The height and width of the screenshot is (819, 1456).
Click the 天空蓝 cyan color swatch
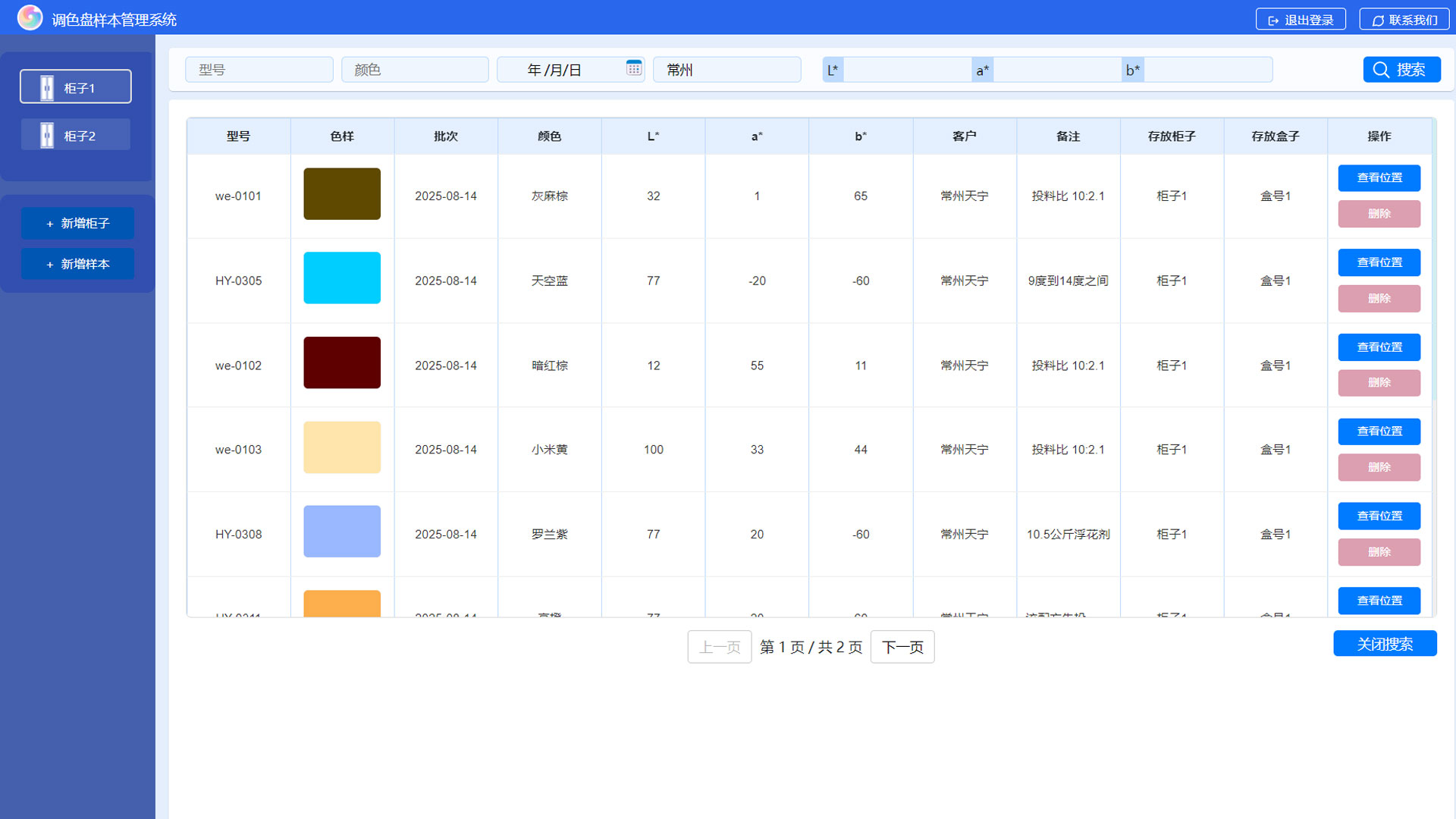coord(342,278)
